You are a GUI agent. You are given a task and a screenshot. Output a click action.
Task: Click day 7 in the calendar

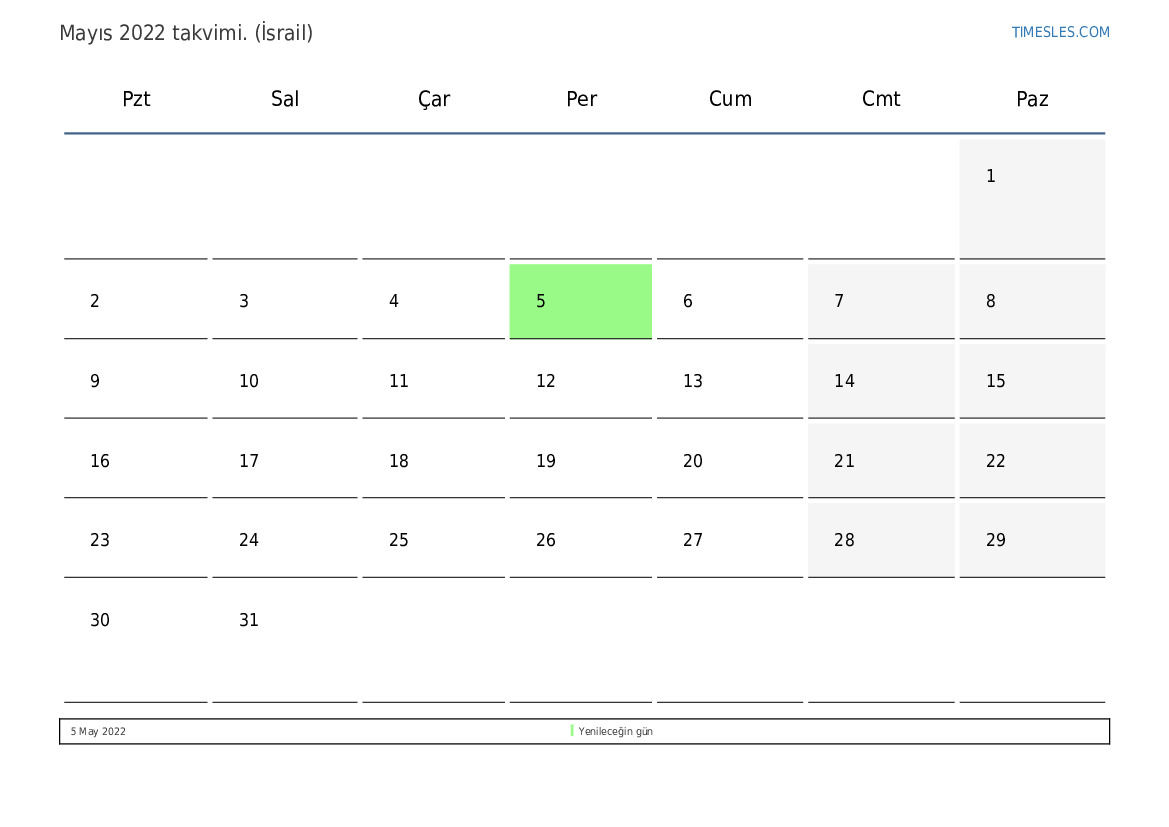click(x=881, y=301)
